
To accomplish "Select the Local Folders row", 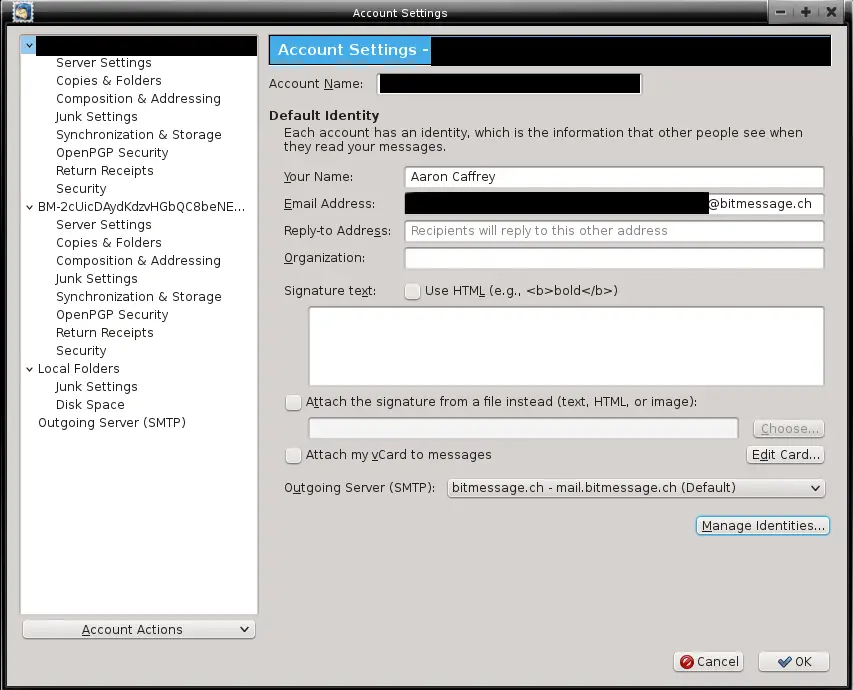I will coord(78,368).
